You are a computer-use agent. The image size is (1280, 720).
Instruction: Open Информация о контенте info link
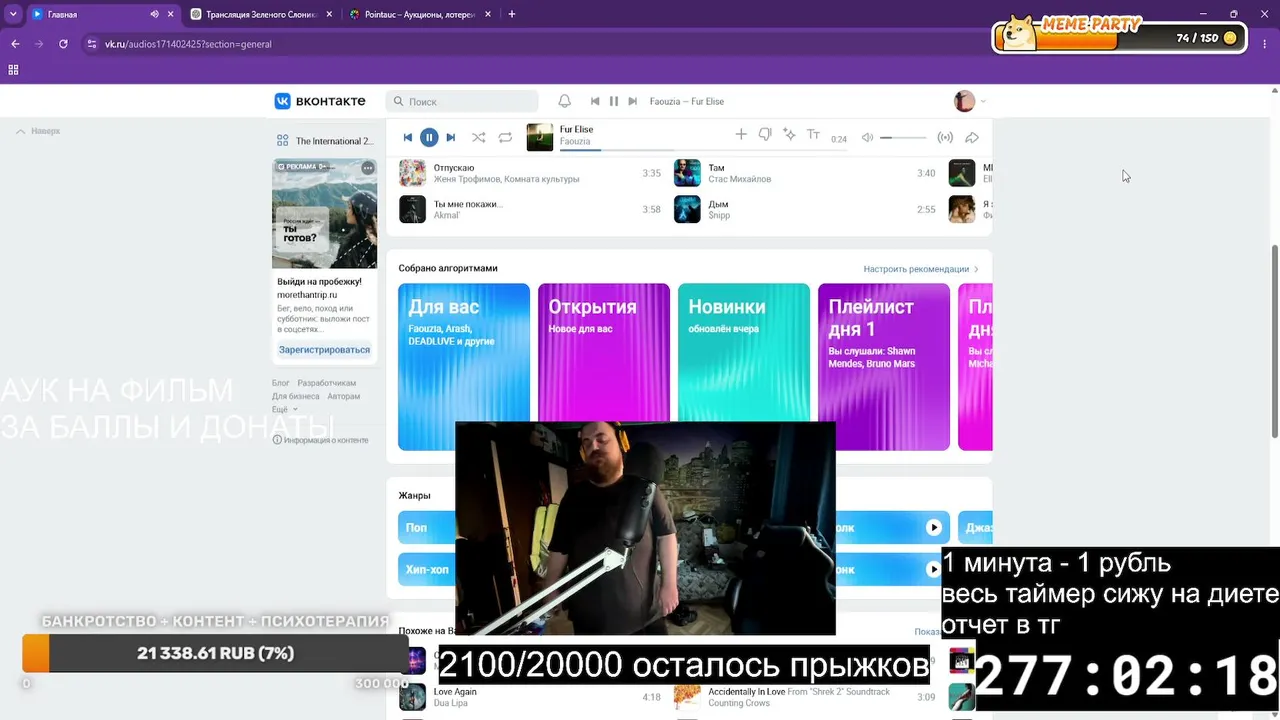(321, 440)
